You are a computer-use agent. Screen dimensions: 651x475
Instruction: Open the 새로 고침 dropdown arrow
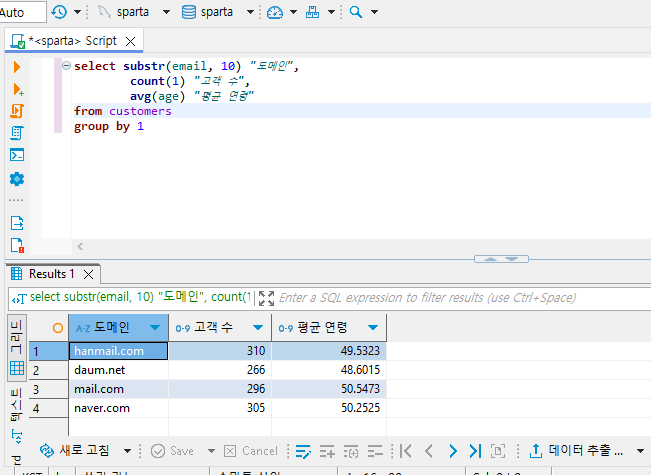[127, 451]
